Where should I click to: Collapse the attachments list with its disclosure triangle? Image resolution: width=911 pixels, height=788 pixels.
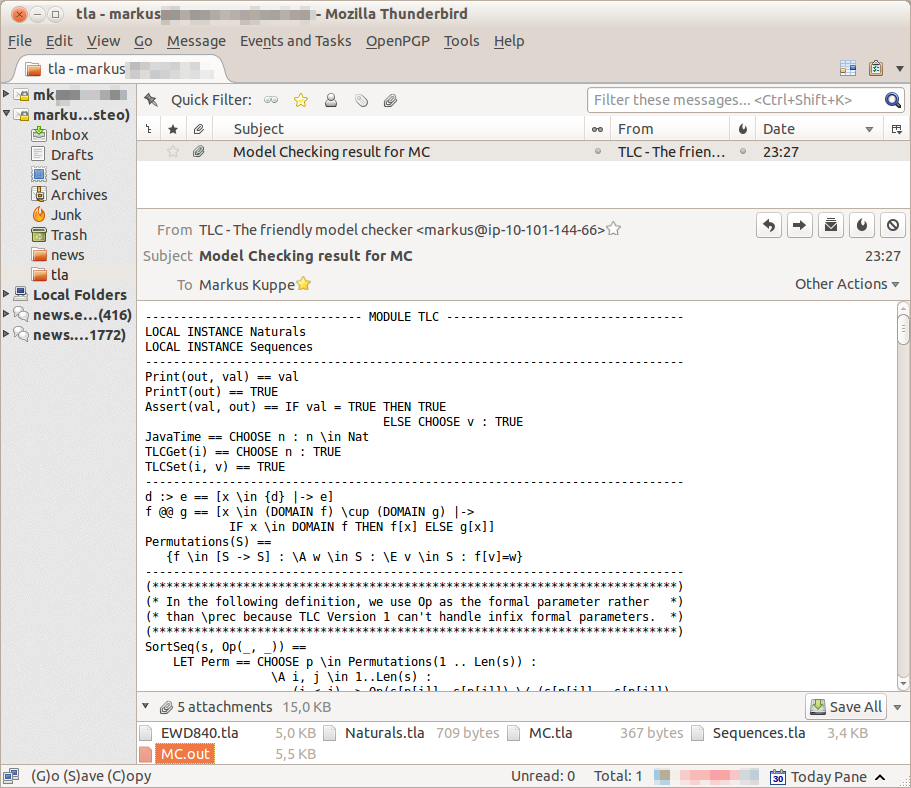coord(146,706)
